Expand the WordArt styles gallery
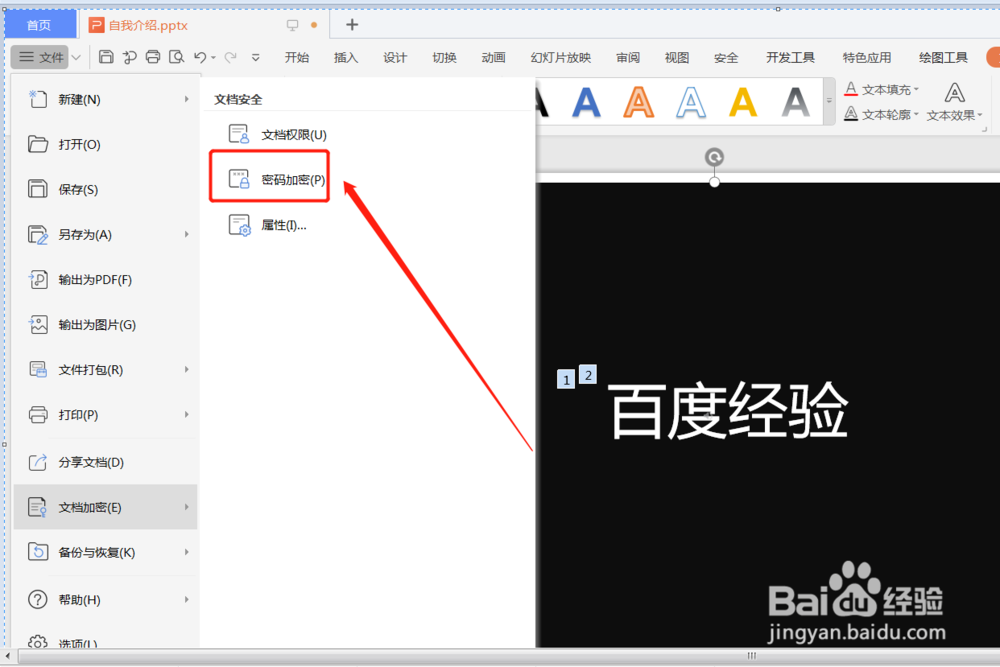The image size is (1000, 667). (829, 101)
